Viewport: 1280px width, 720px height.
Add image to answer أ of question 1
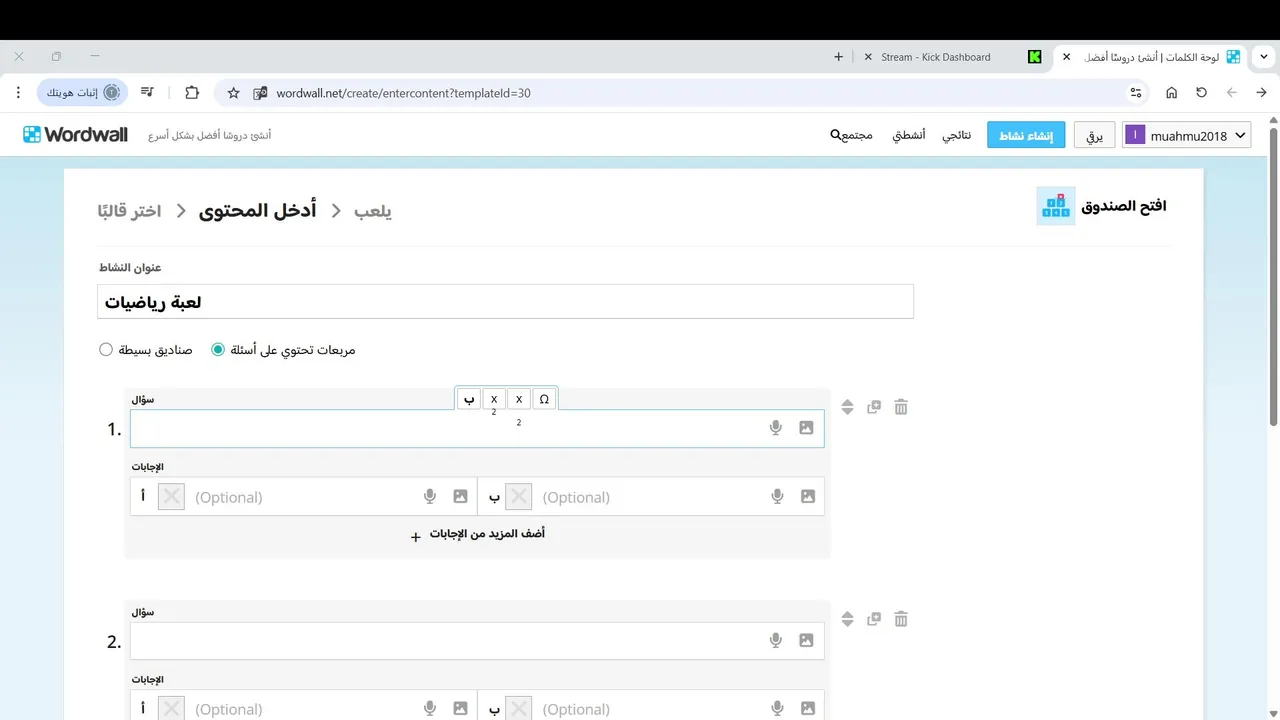coord(460,496)
